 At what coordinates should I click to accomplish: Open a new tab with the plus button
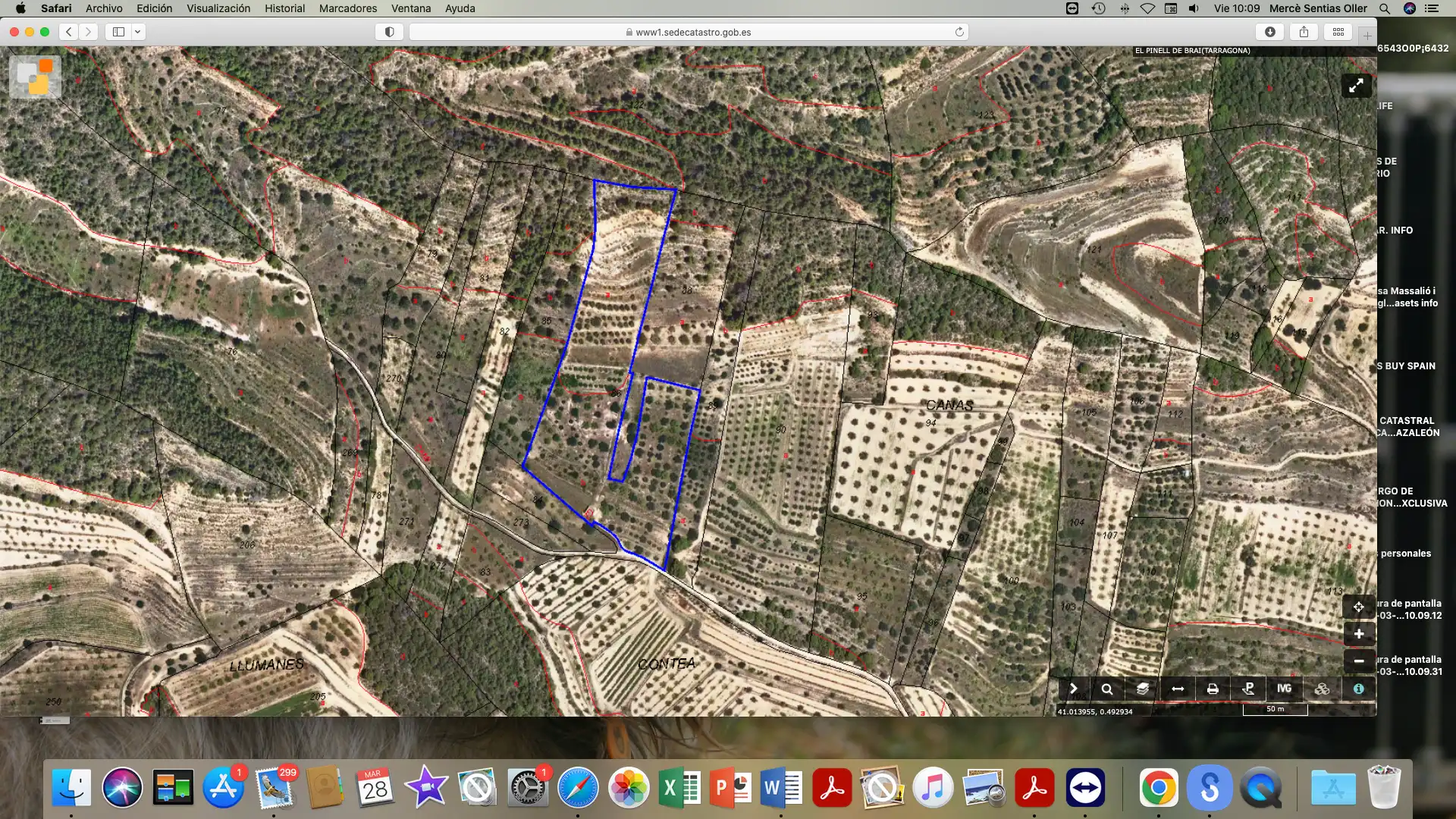coord(1367,35)
